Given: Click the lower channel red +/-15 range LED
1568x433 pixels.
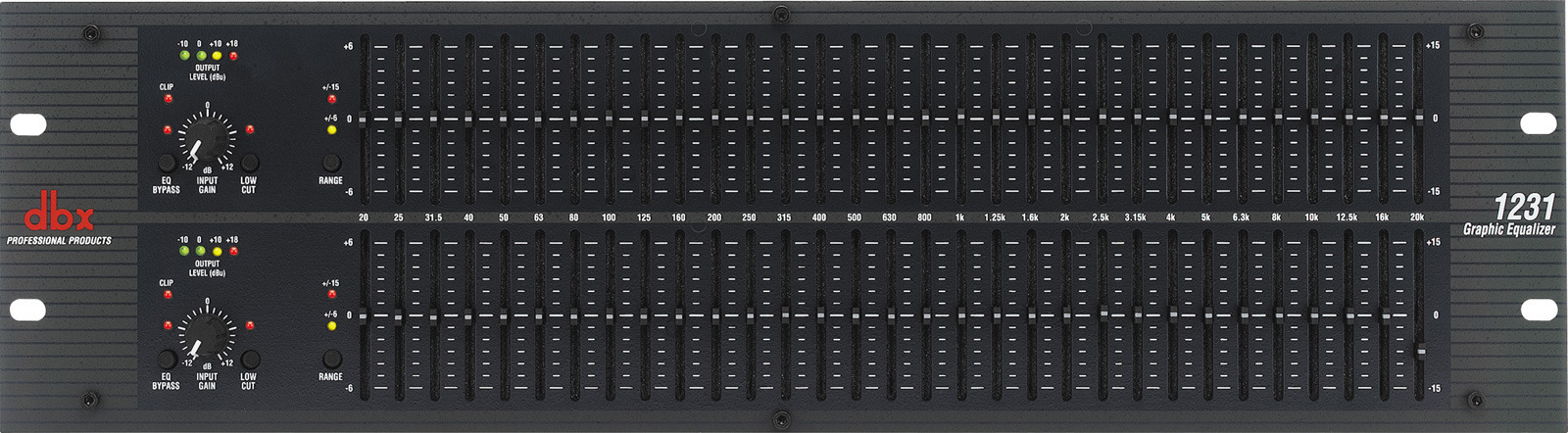Looking at the screenshot, I should click(x=331, y=294).
